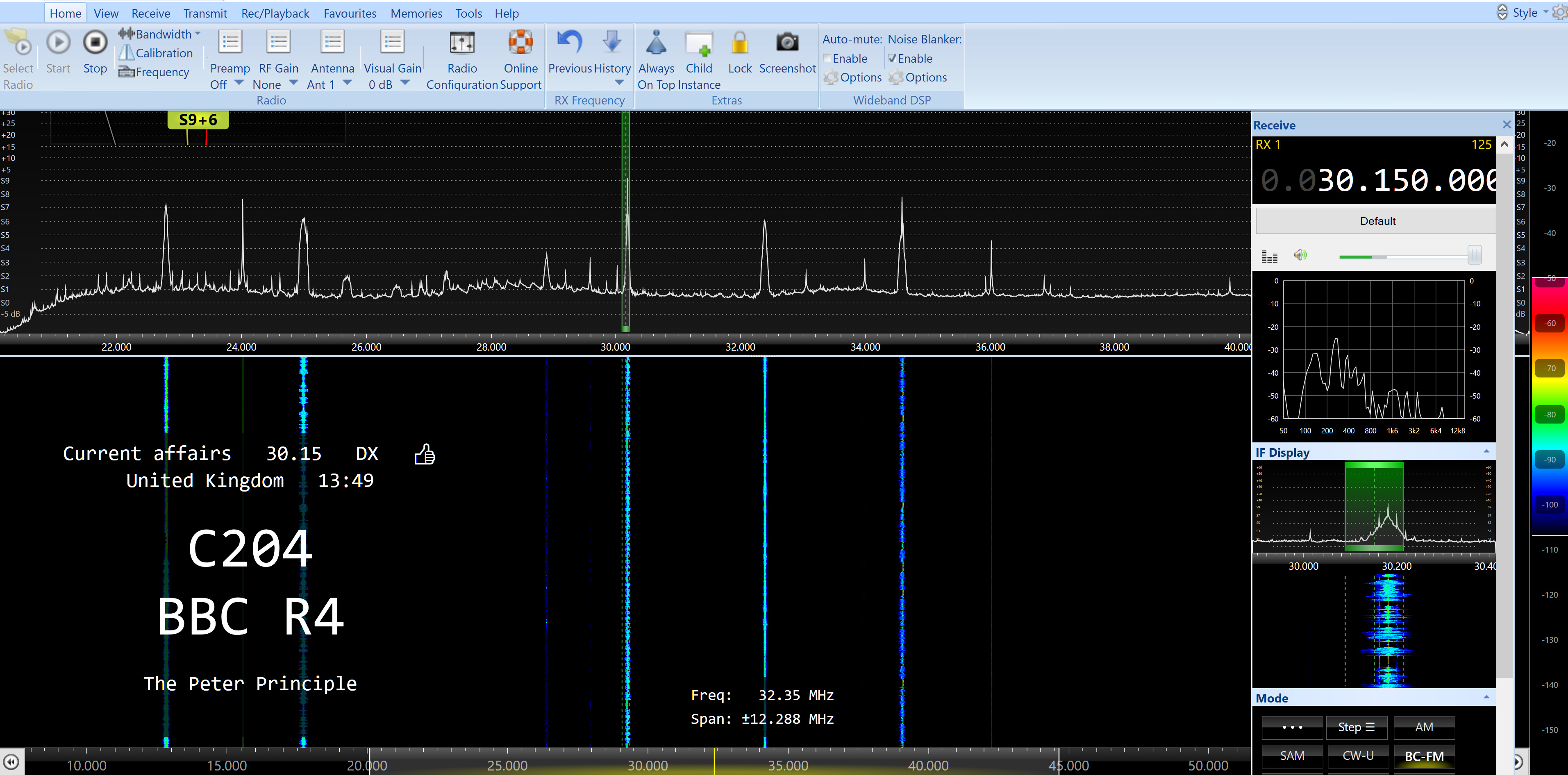Viewport: 1568px width, 775px height.
Task: Click the Lock padlock icon
Action: click(740, 43)
